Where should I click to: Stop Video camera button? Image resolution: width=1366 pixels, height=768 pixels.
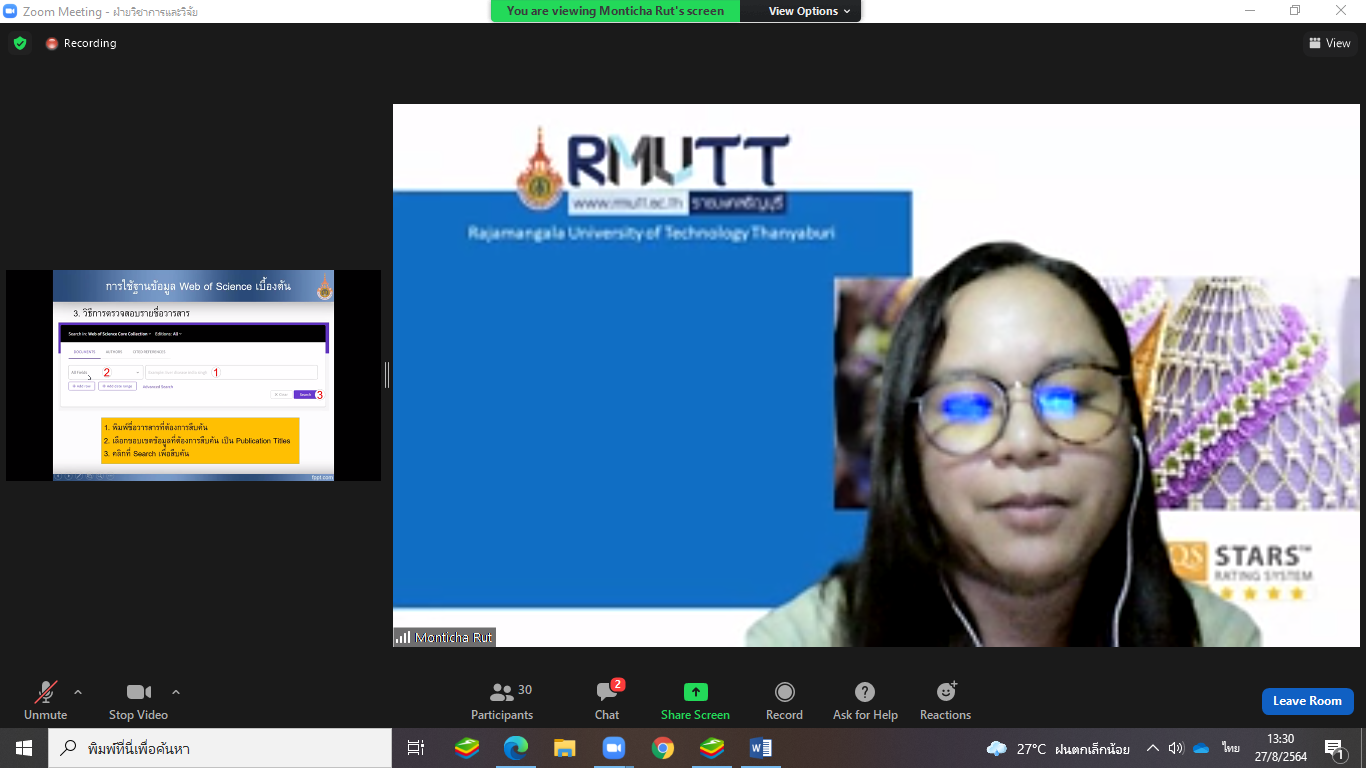click(x=138, y=700)
